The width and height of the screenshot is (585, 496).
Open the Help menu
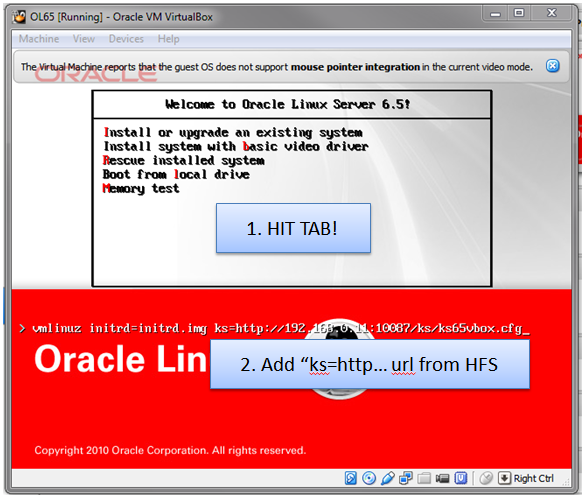click(168, 39)
